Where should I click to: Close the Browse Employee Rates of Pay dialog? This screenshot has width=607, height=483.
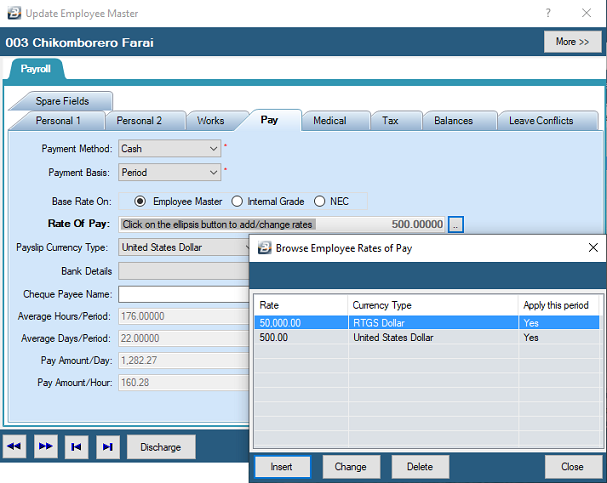[593, 248]
